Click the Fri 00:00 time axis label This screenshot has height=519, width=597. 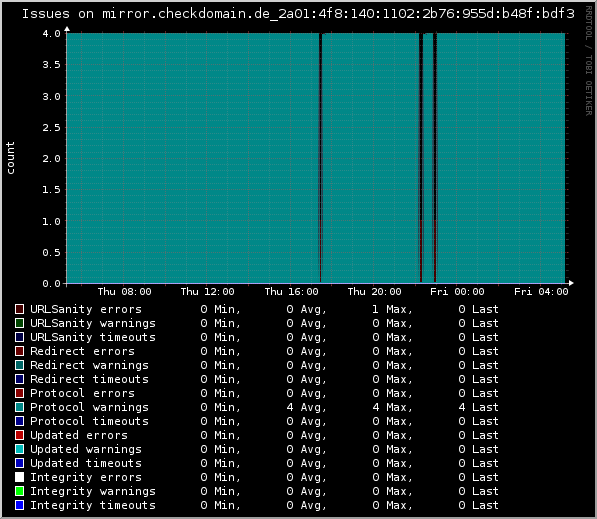[x=457, y=292]
